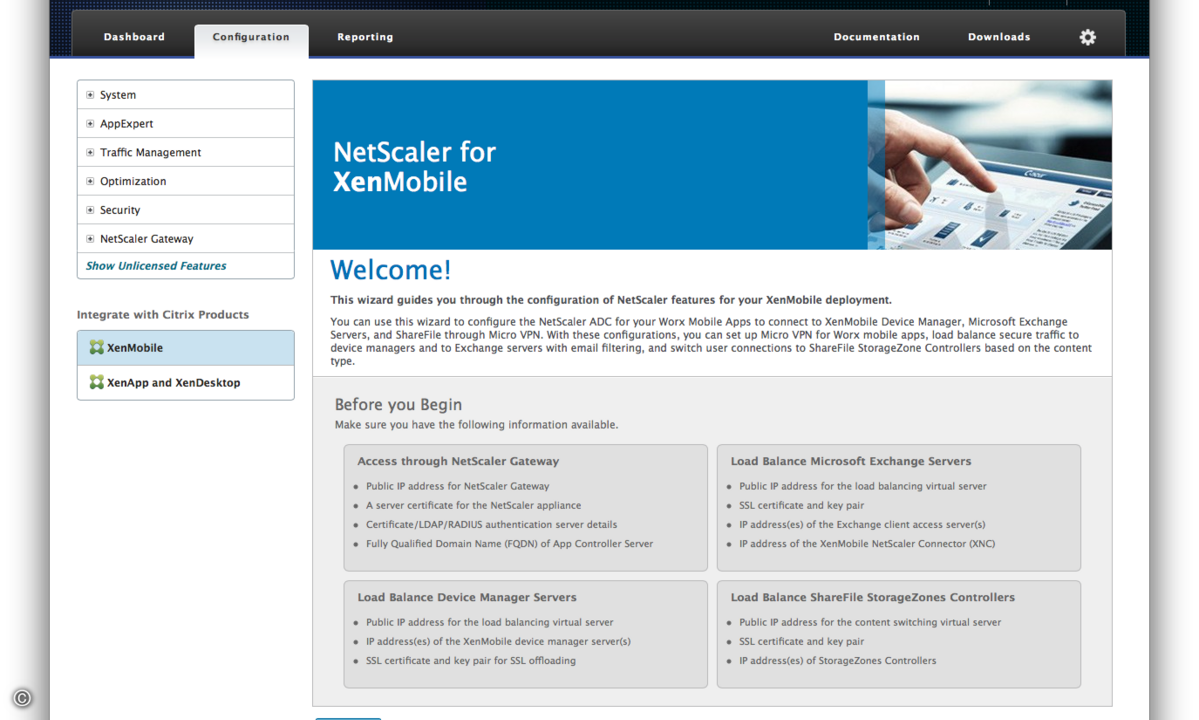Click the Welcome! heading
Screen dimensions: 1199x720
click(390, 270)
